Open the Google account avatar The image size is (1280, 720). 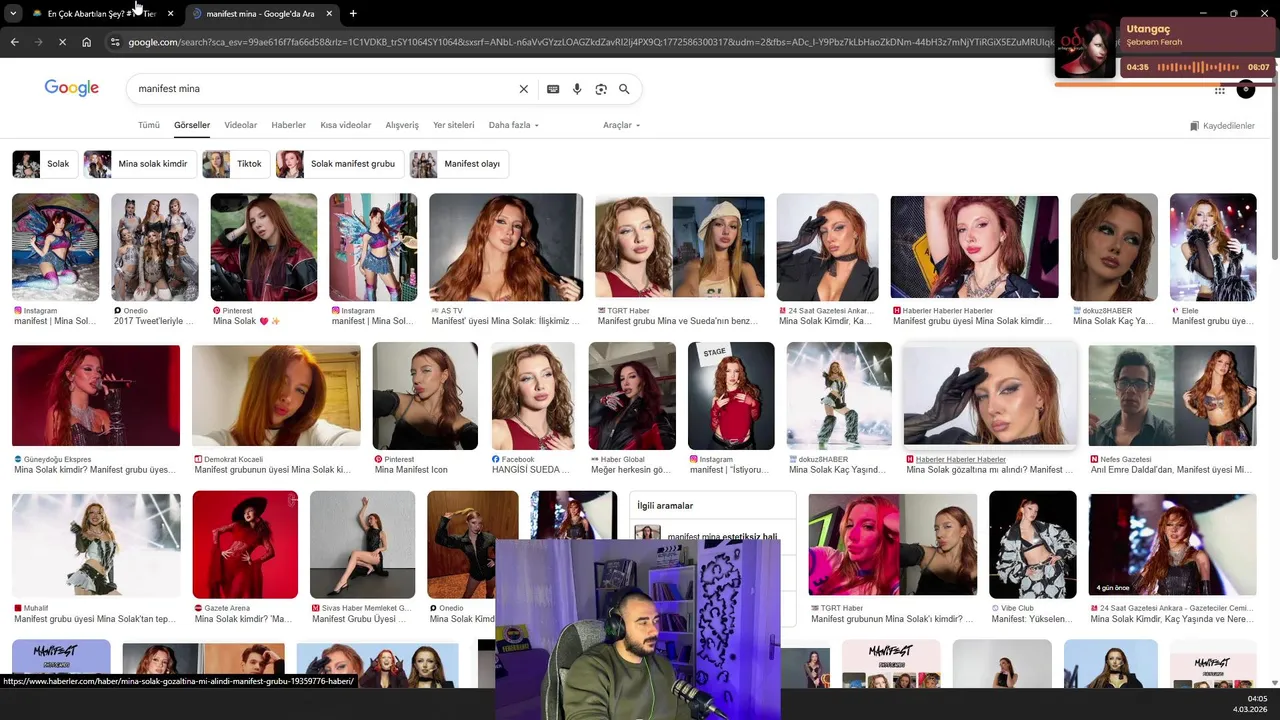click(1245, 90)
